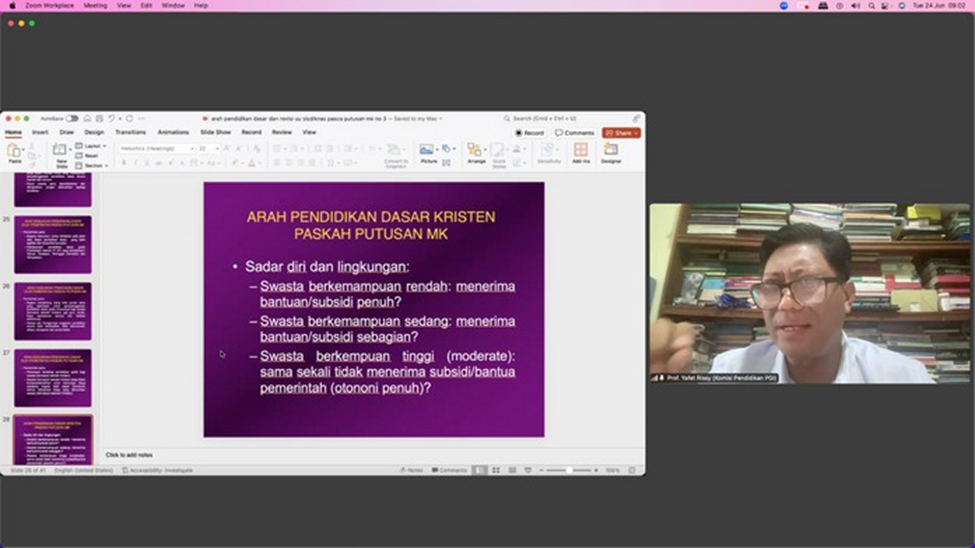Open the Insert ribbon tab

point(40,132)
